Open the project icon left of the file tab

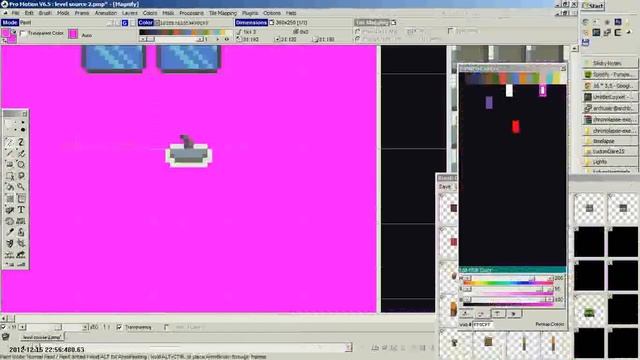[x=6, y=337]
